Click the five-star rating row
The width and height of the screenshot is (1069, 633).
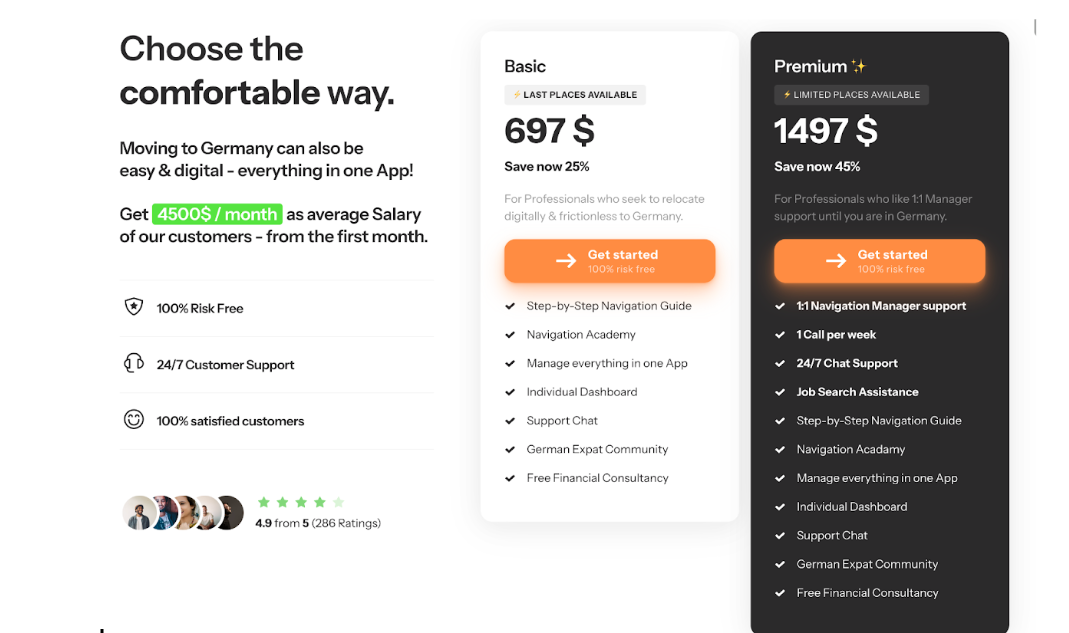(x=301, y=502)
